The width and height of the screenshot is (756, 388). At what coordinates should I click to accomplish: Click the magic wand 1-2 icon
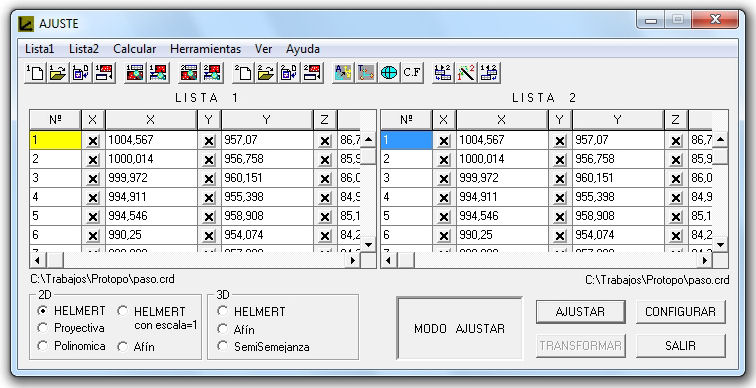(x=466, y=73)
